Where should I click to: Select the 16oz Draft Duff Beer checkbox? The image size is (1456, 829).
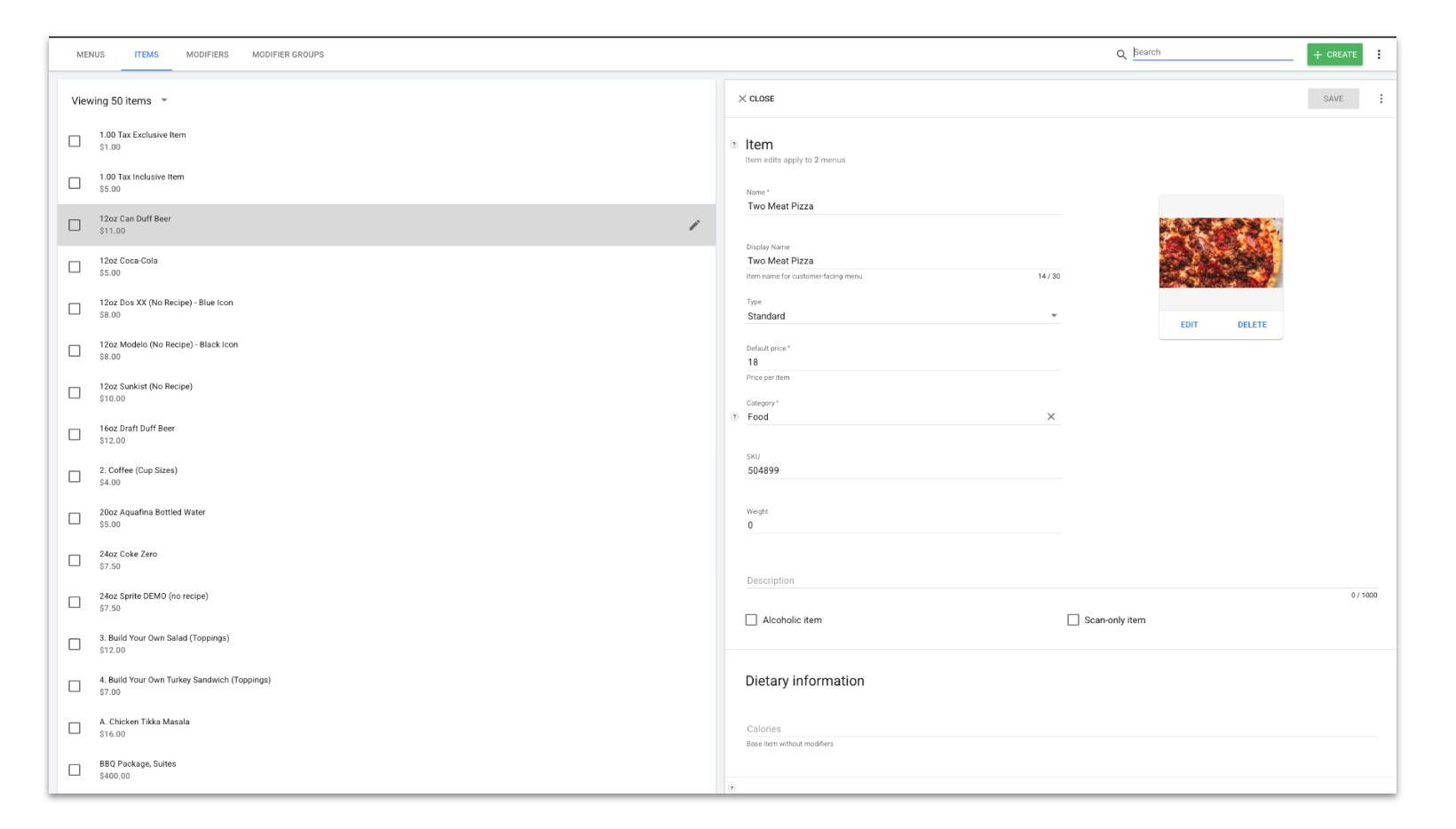pos(75,435)
